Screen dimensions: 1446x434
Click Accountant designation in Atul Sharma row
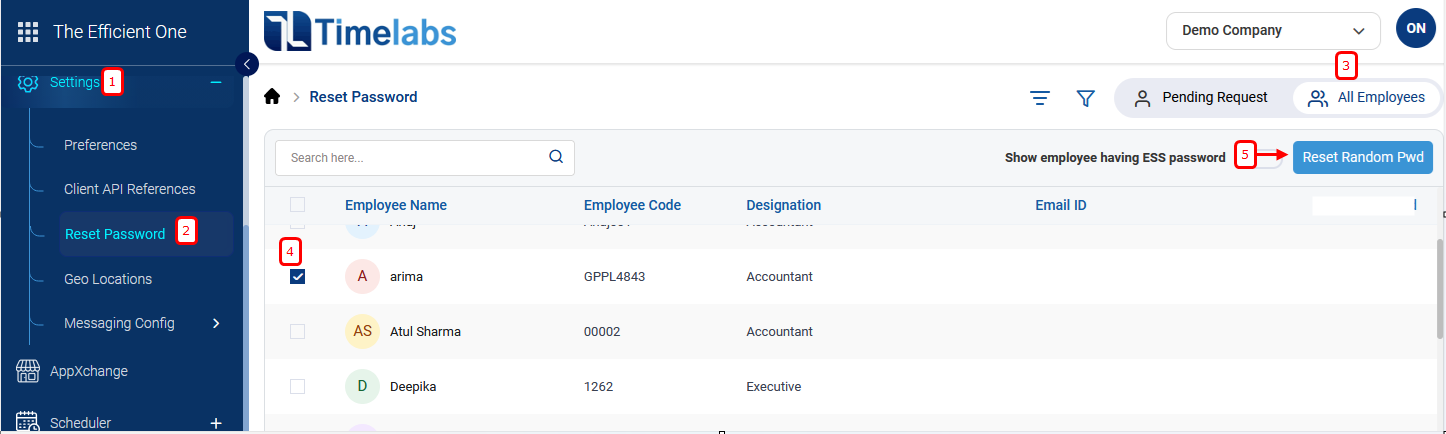coord(779,332)
